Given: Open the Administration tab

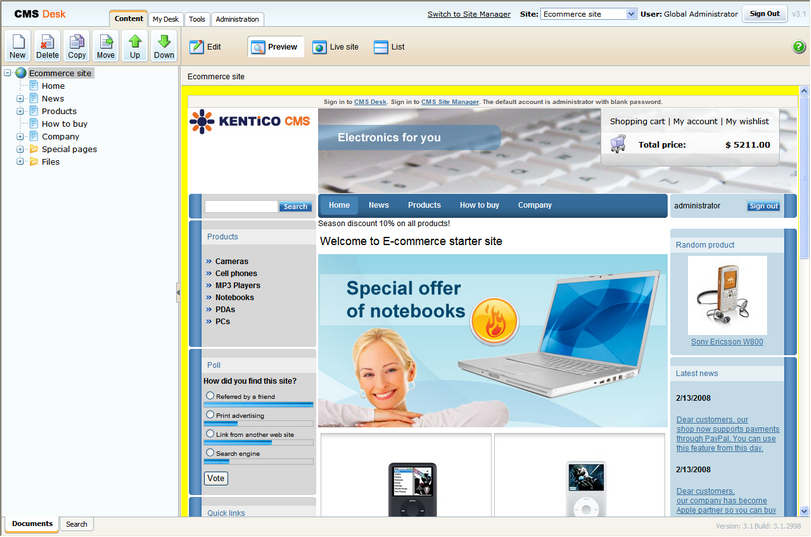Looking at the screenshot, I should coord(237,19).
